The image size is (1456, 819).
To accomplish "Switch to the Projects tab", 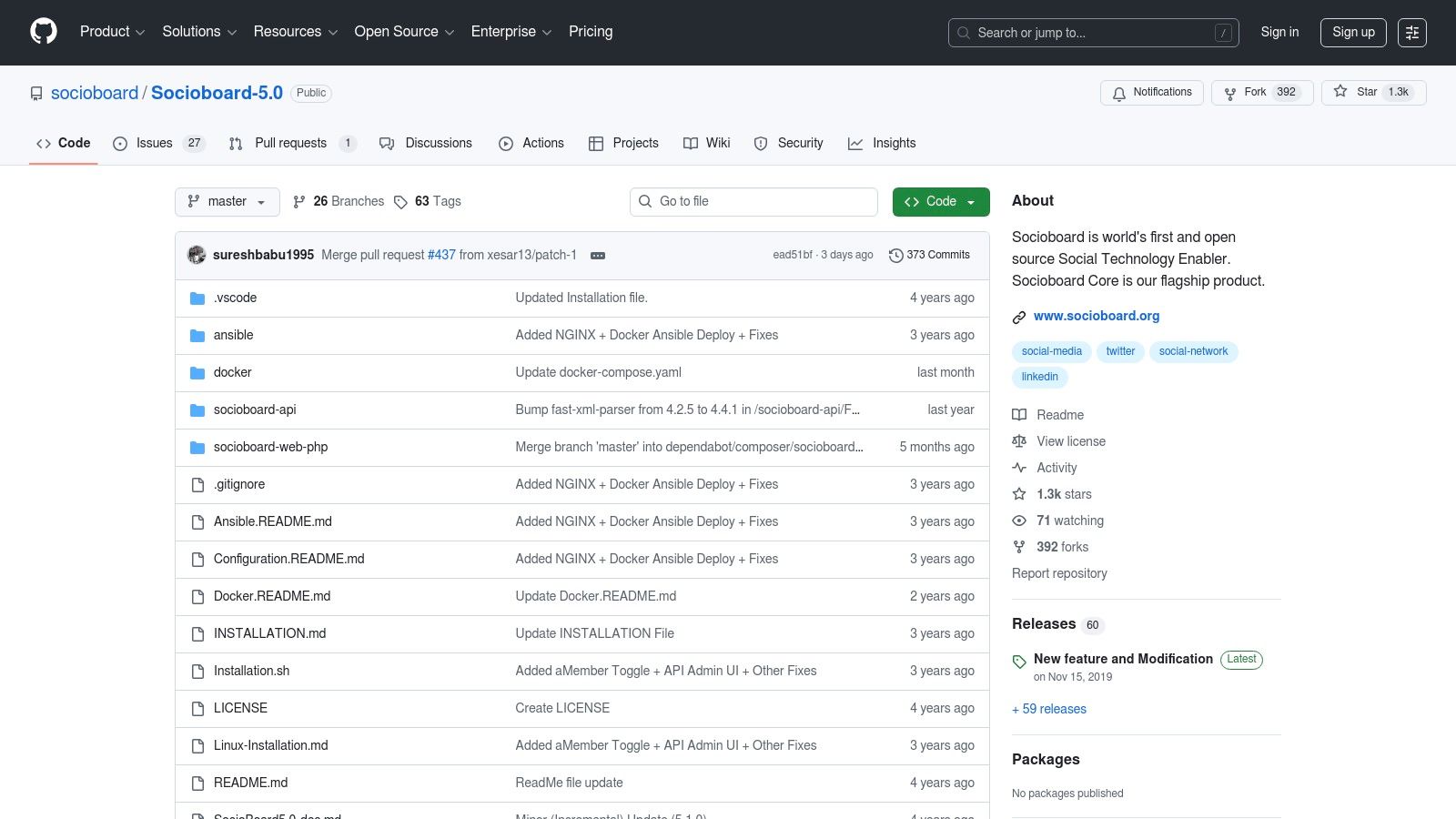I will coord(623,144).
